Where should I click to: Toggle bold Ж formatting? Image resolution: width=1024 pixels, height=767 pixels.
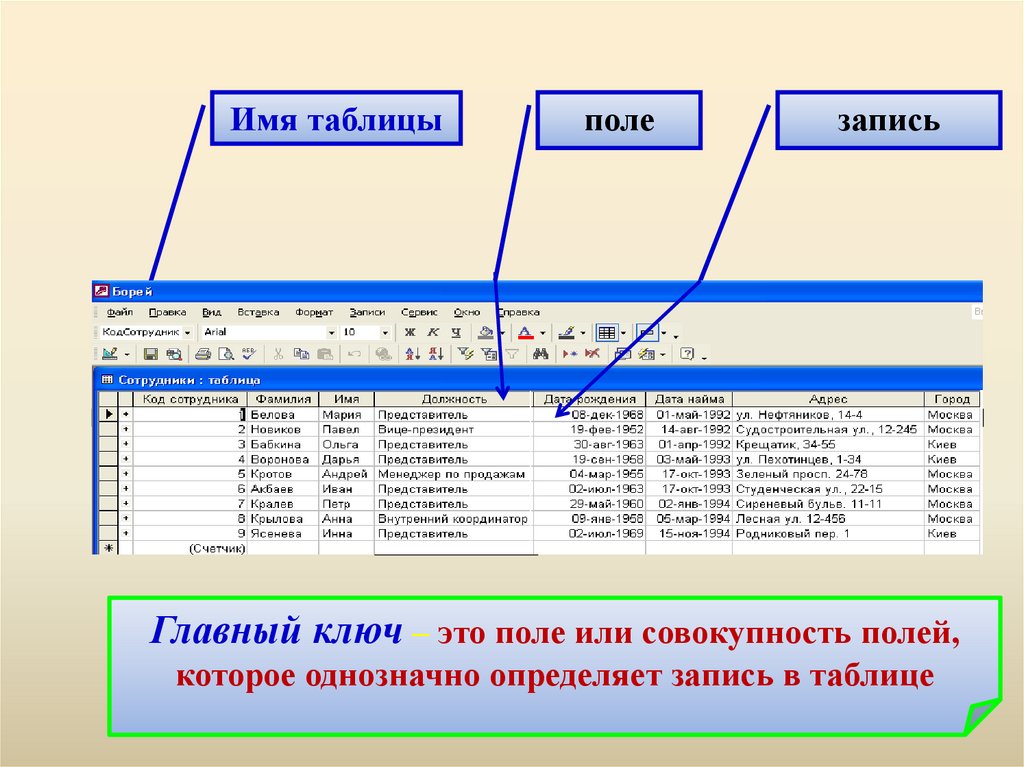(409, 333)
